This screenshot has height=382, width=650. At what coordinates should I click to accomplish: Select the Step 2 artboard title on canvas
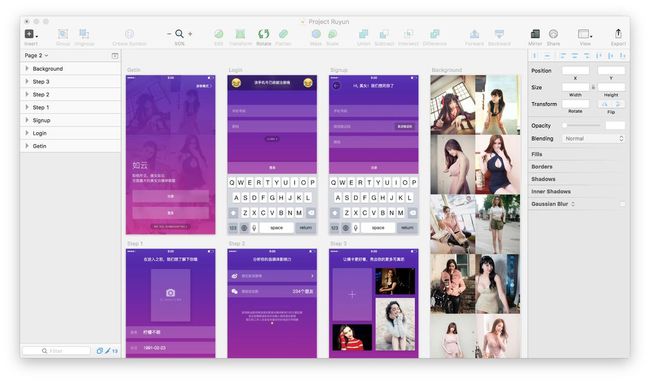(x=237, y=244)
